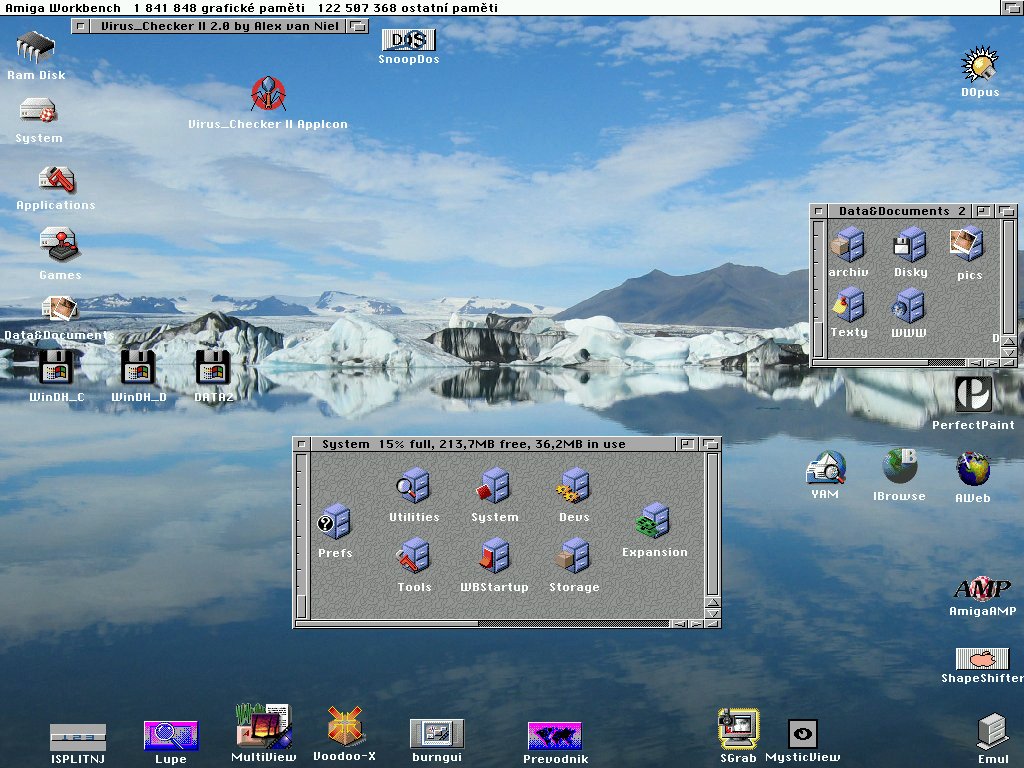This screenshot has width=1024, height=768.
Task: Open the archiv drawer in Data&Documents
Action: [848, 244]
